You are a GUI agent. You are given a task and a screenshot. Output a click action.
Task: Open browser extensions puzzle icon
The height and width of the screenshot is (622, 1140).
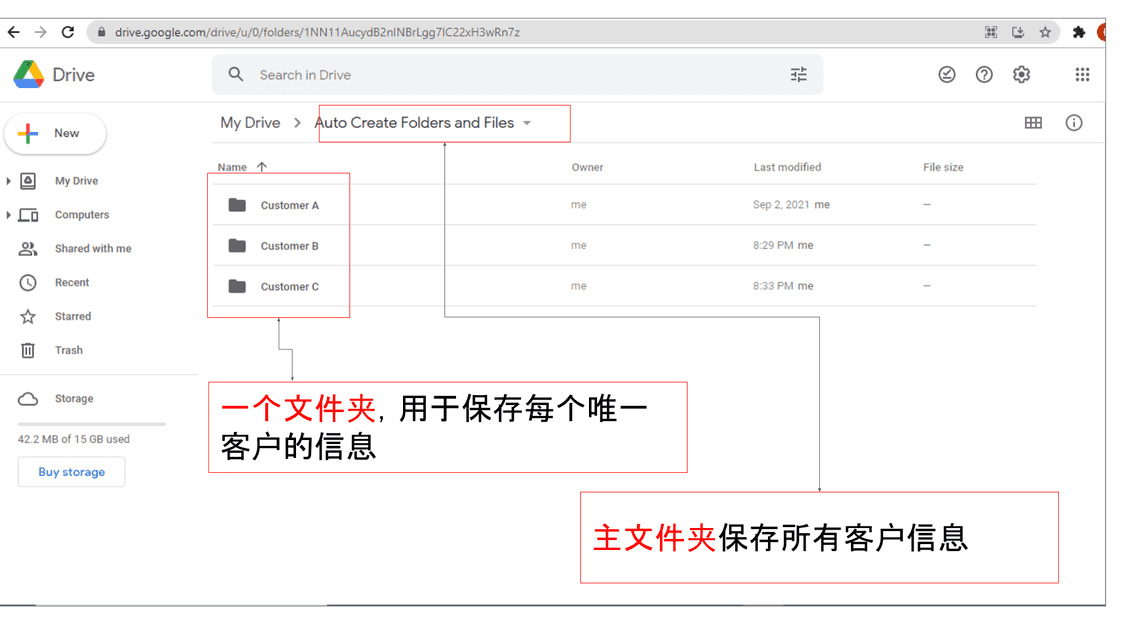tap(1079, 32)
